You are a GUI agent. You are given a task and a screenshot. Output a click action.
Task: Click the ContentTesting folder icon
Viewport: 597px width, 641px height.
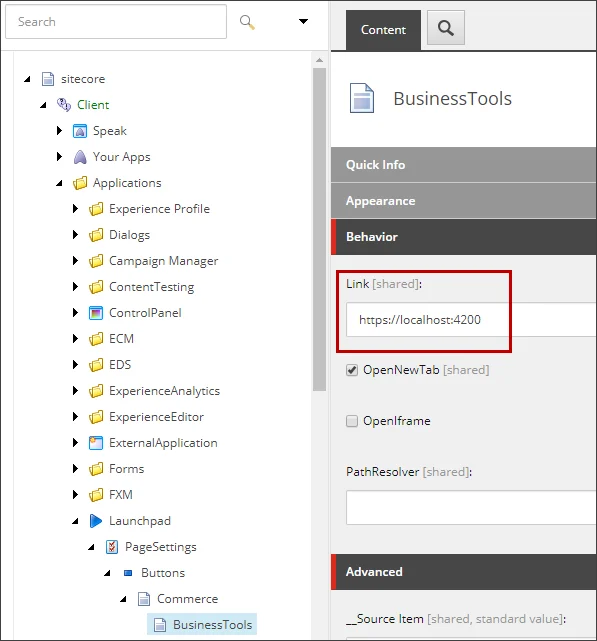tap(96, 287)
